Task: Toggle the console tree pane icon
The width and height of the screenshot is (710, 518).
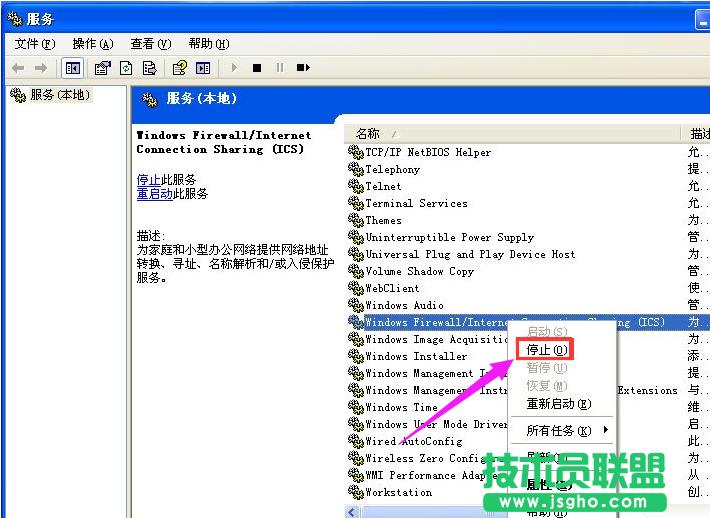Action: [x=72, y=68]
